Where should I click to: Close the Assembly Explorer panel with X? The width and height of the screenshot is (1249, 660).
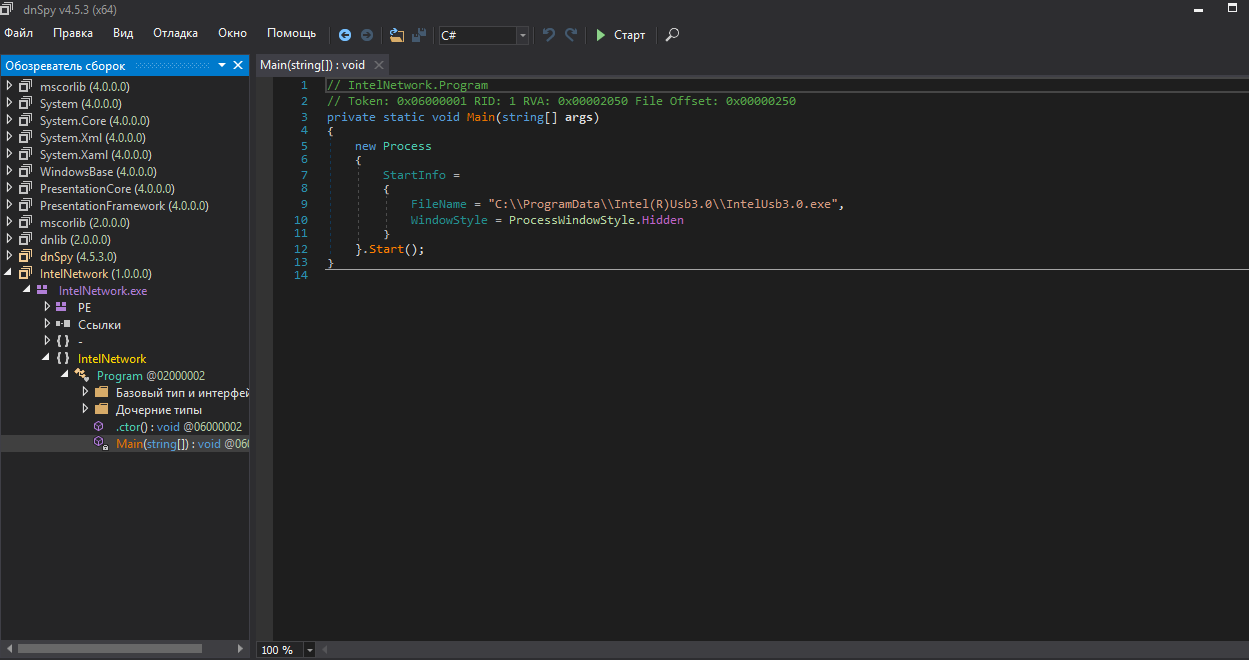(x=238, y=65)
